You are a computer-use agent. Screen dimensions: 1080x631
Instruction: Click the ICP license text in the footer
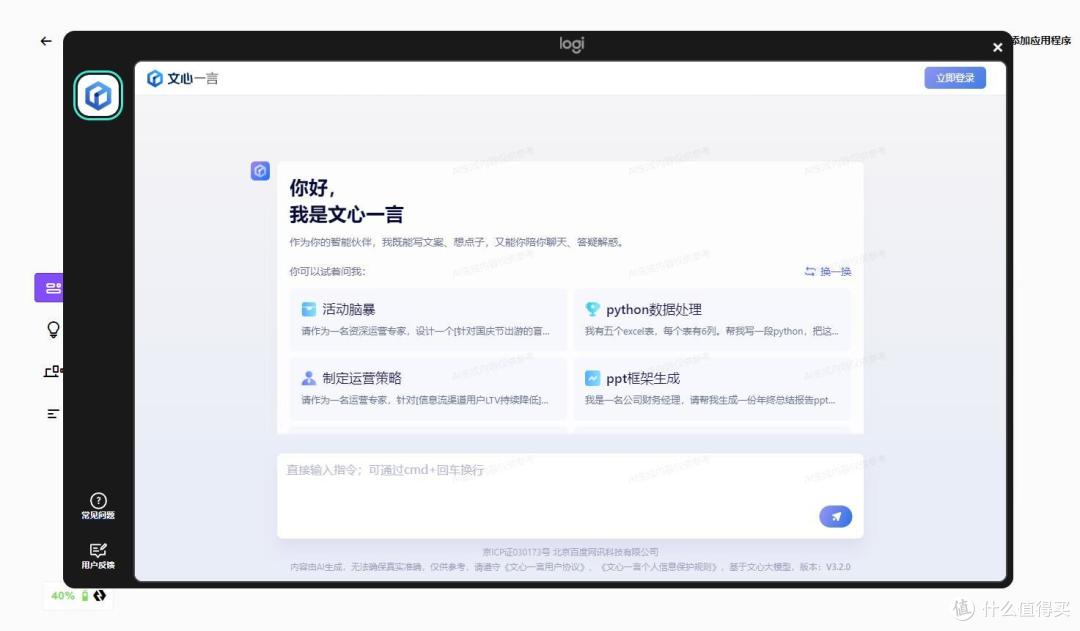570,552
